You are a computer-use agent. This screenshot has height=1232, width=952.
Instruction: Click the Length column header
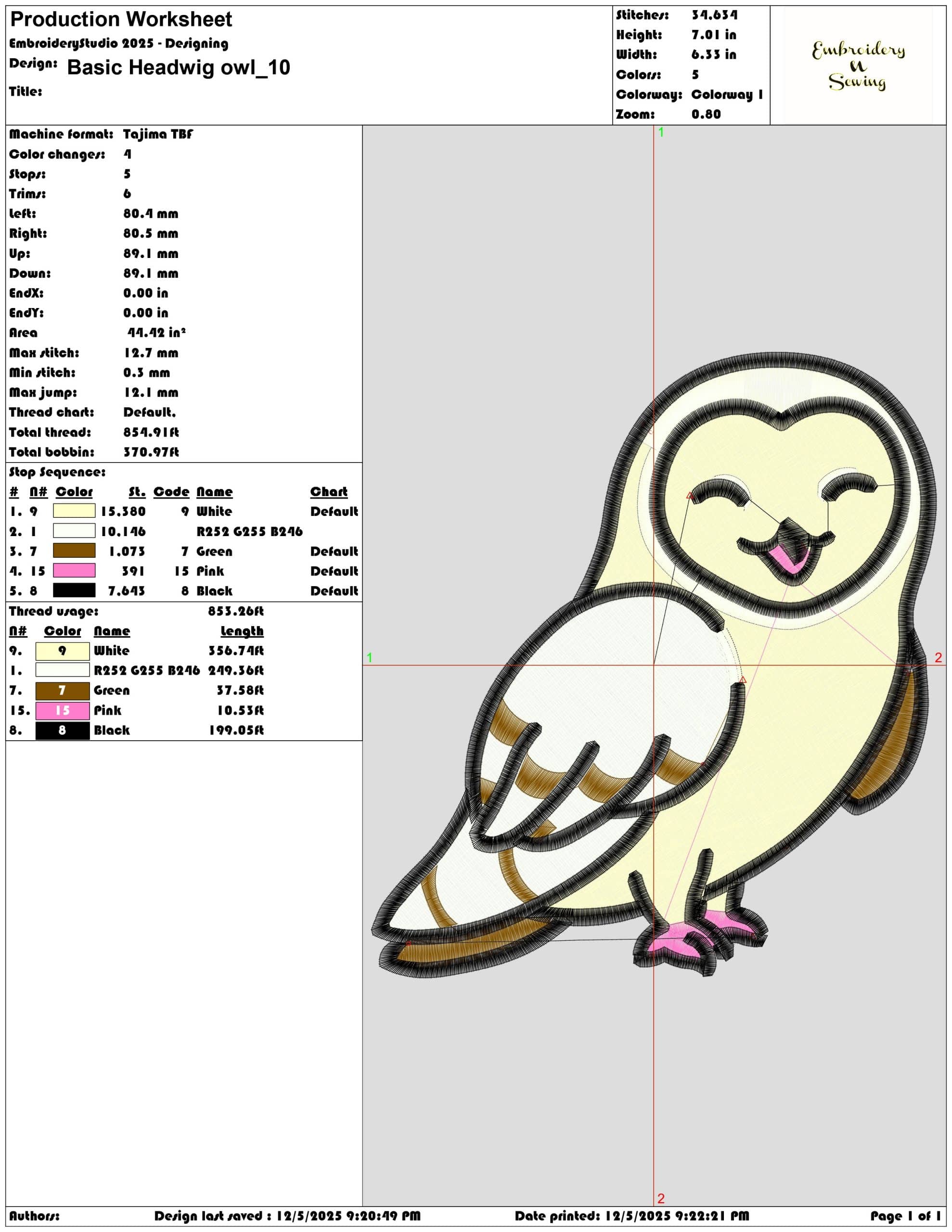242,631
